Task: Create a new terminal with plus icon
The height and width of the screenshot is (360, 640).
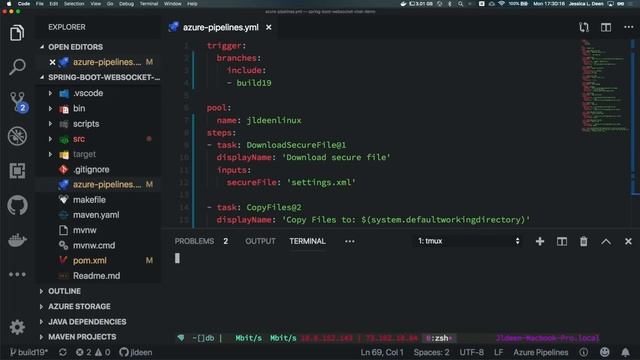Action: [540, 241]
